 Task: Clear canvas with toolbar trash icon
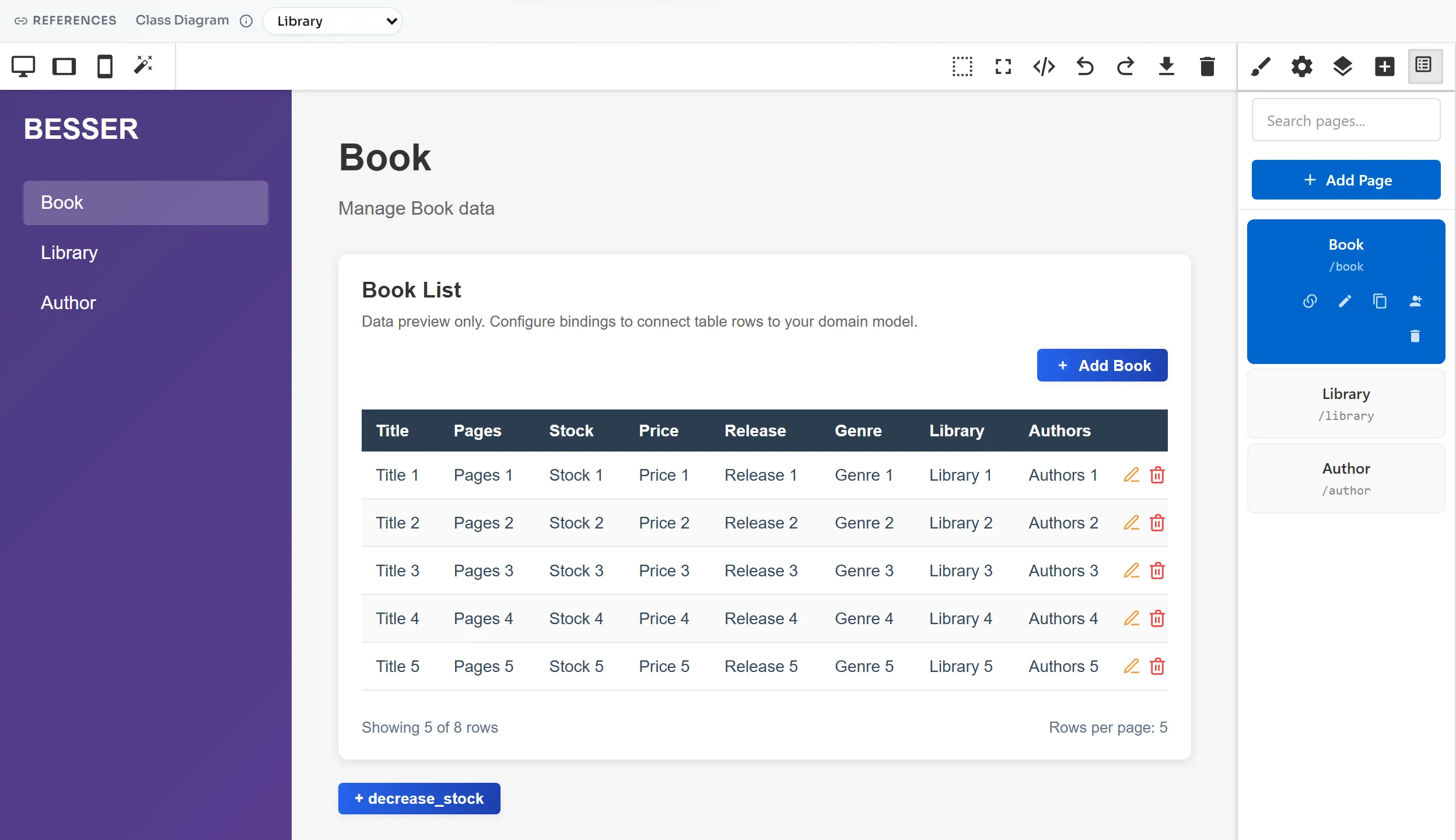[1207, 66]
